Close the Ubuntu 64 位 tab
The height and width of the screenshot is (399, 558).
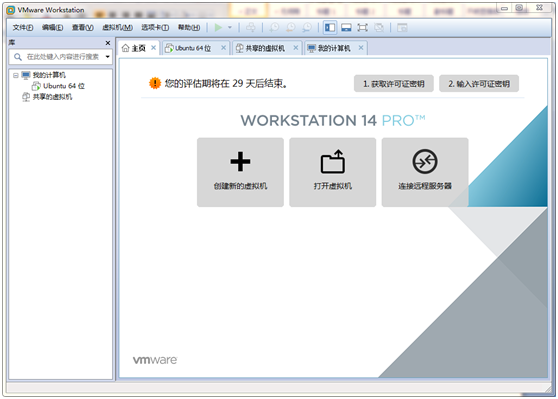223,48
